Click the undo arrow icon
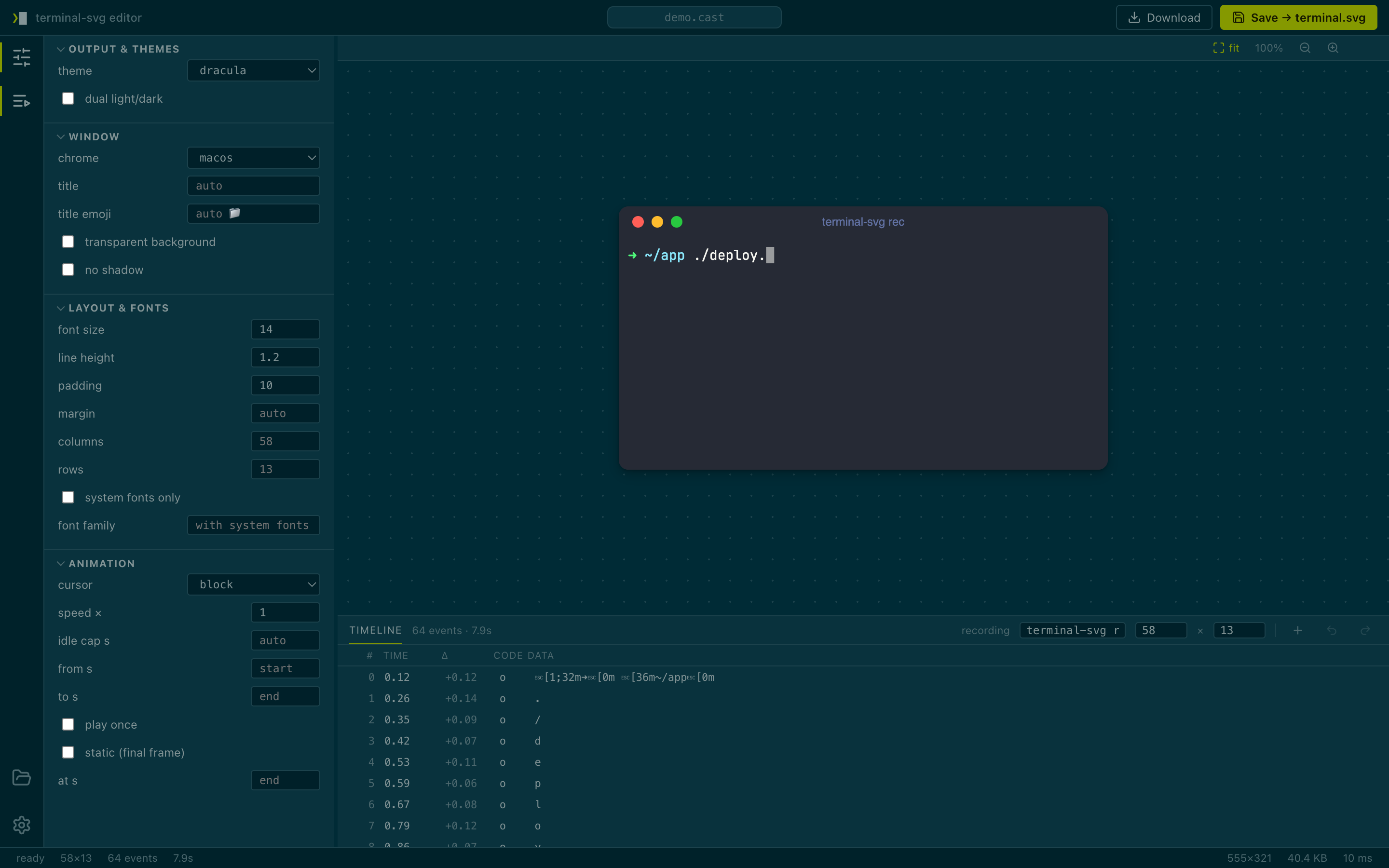The width and height of the screenshot is (1389, 868). (1332, 630)
